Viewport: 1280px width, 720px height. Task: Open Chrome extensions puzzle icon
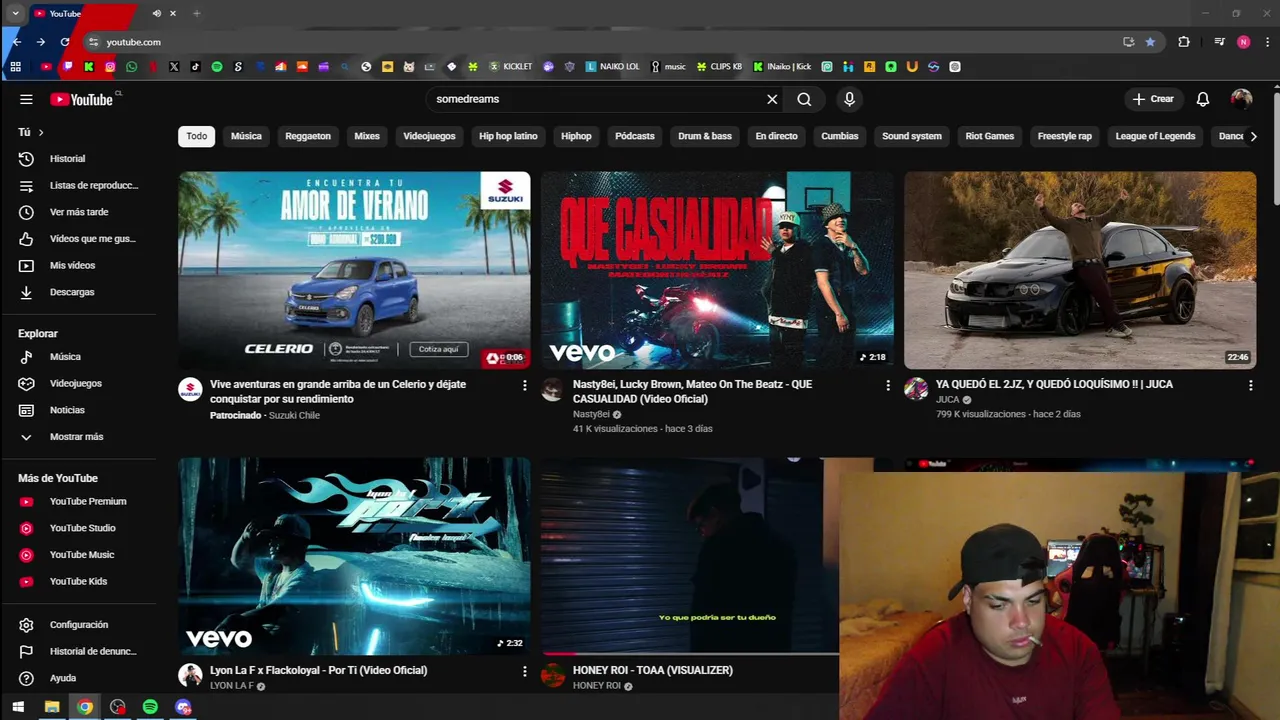coord(1184,42)
